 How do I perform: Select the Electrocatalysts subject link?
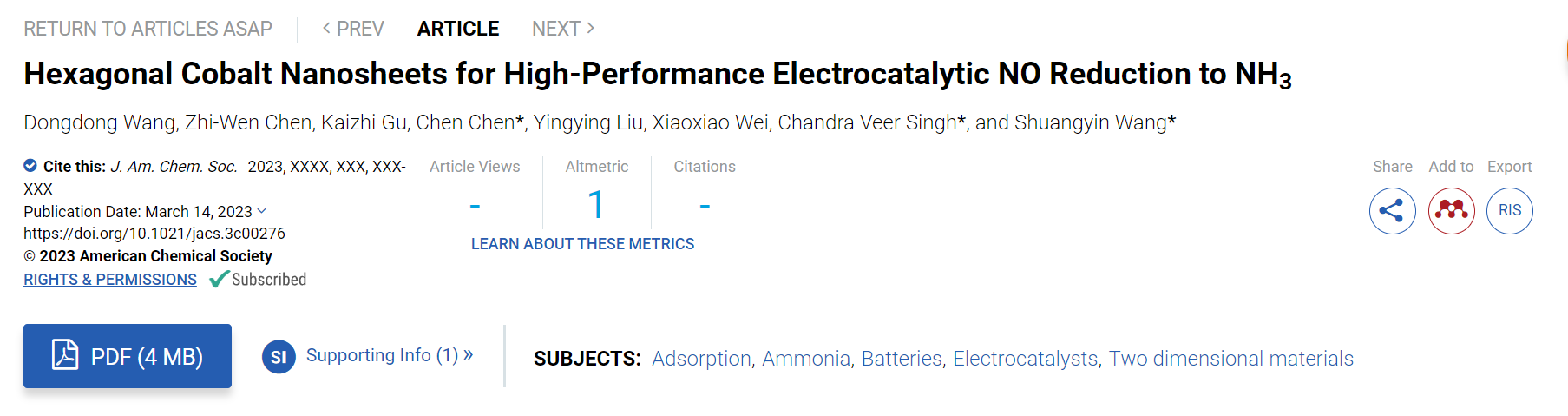[x=1025, y=359]
